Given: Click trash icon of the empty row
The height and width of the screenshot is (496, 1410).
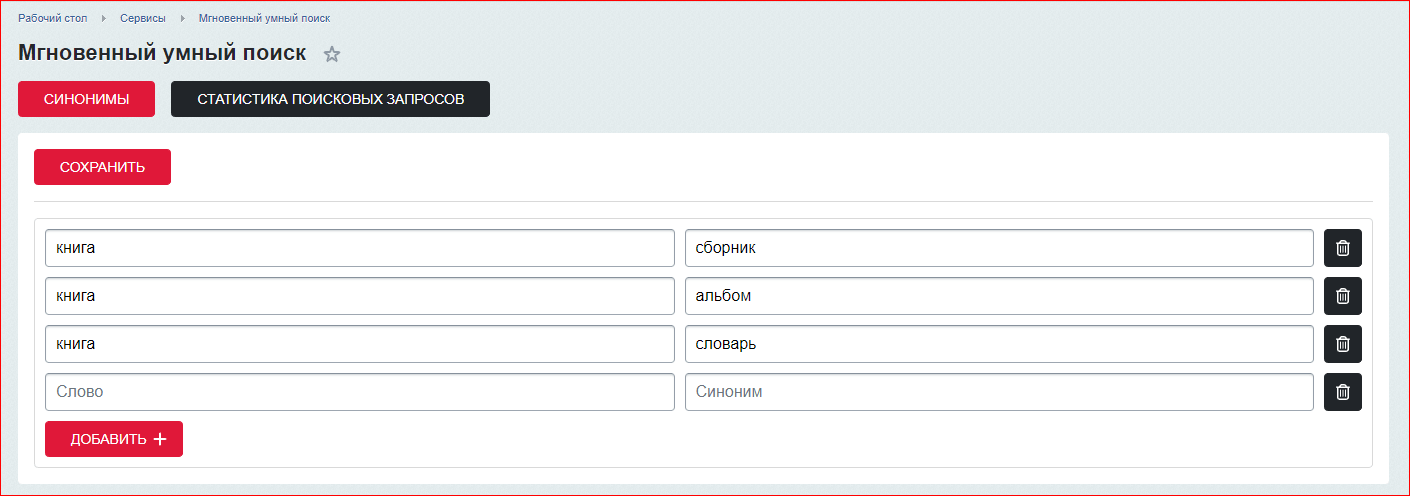Looking at the screenshot, I should coord(1342,392).
